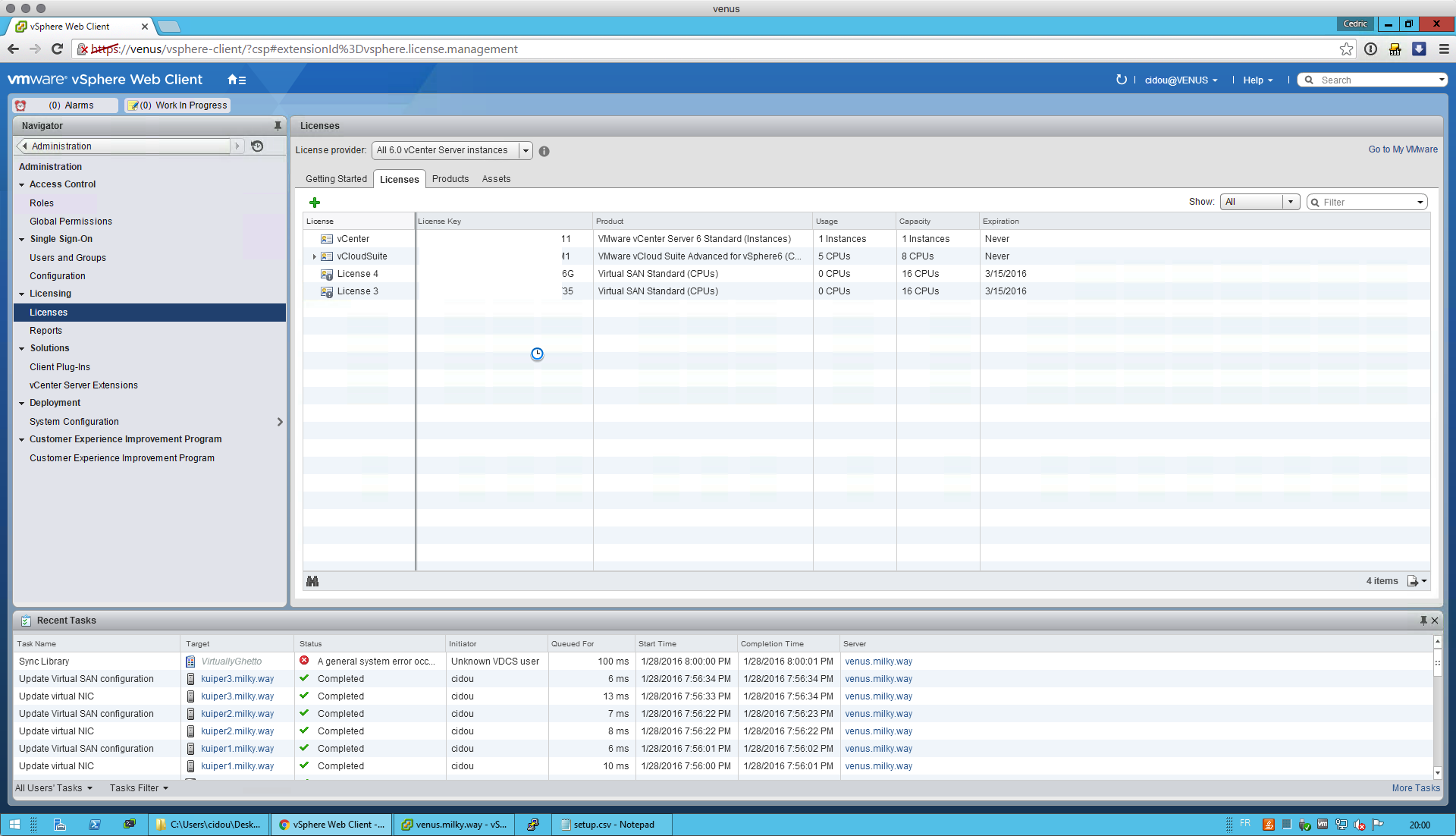Click the PuTTY taskbar icon
The image size is (1456, 836).
(533, 825)
